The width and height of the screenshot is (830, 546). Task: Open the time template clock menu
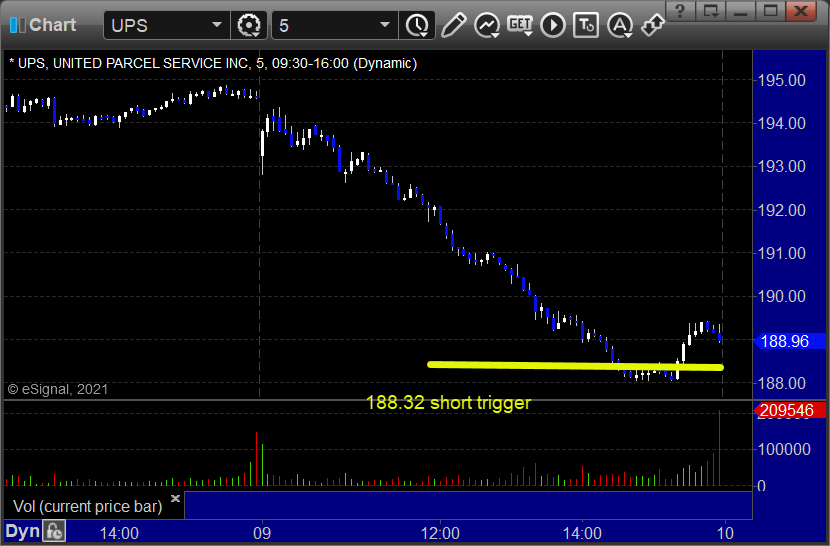(x=418, y=25)
